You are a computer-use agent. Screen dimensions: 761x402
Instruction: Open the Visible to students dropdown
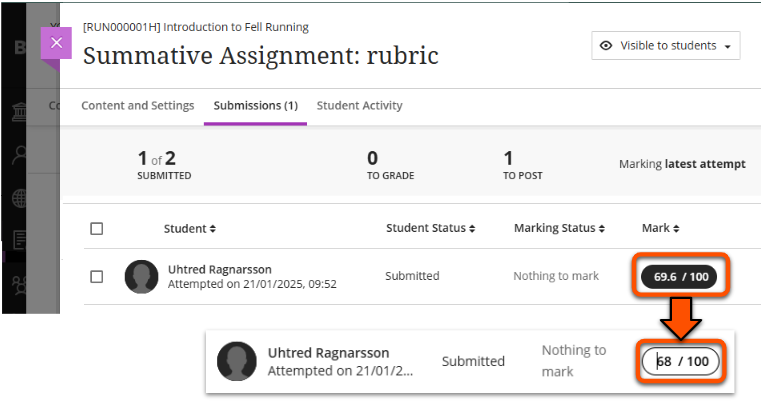(x=666, y=46)
